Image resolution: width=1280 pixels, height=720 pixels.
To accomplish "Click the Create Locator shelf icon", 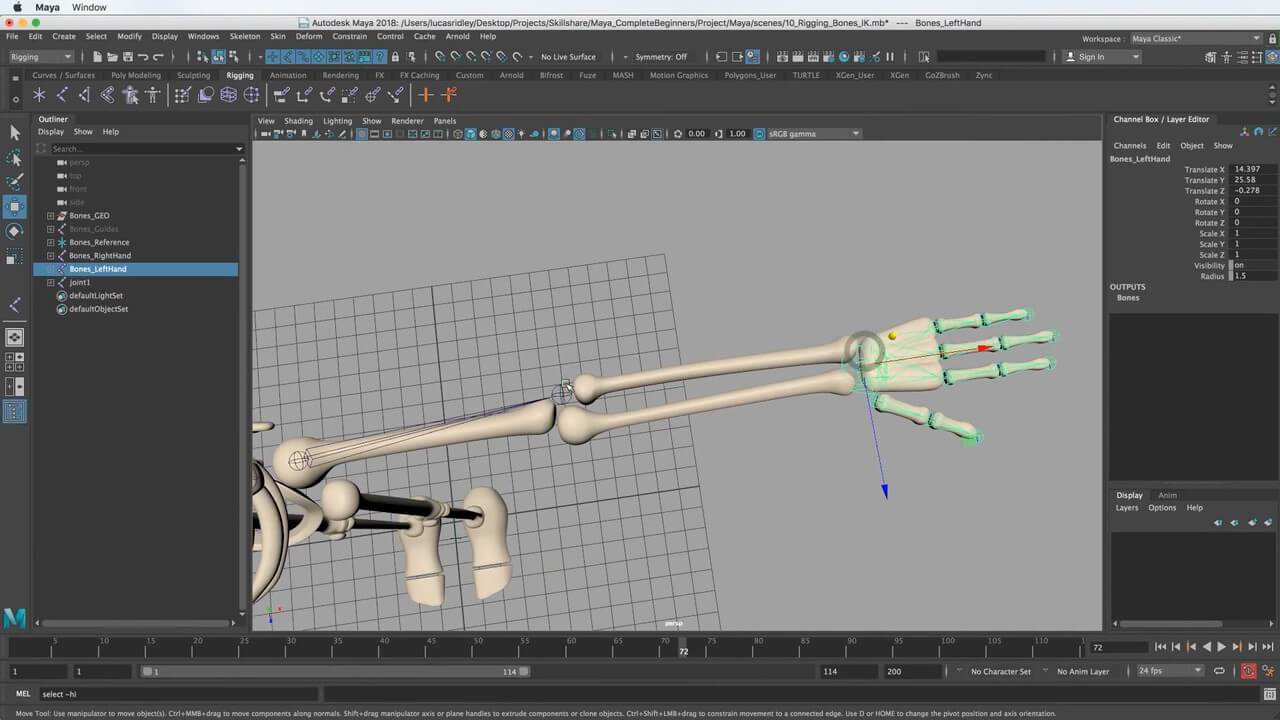I will coord(39,95).
